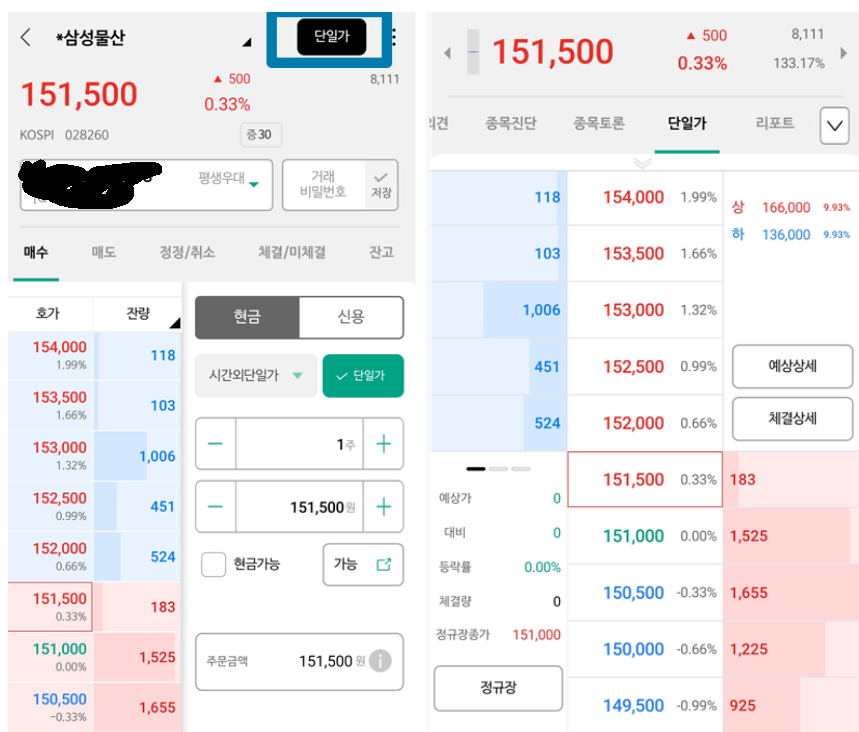Click the info icon beside 주문금액
Viewport: 859px width, 732px height.
(380, 661)
